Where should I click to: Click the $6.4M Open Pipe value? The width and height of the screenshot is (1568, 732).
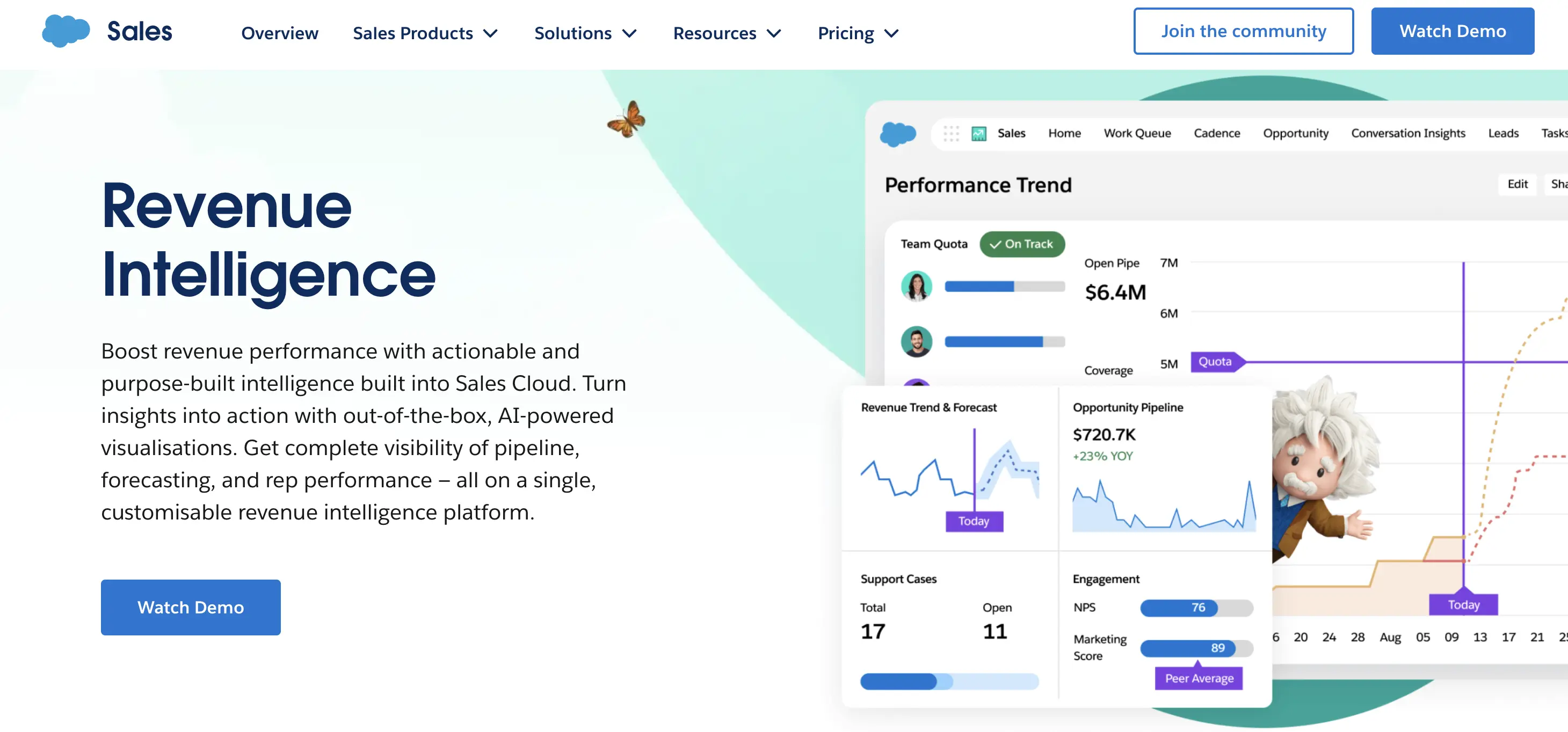click(x=1115, y=292)
